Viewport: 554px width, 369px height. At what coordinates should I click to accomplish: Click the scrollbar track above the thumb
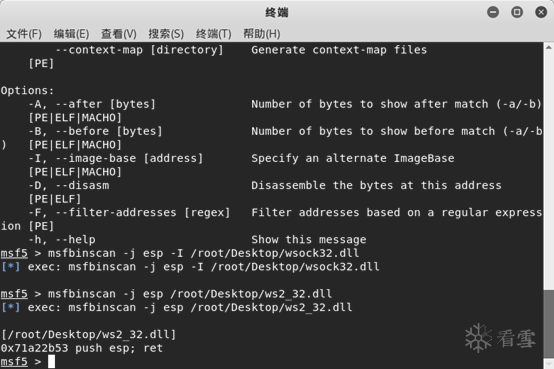point(548,170)
